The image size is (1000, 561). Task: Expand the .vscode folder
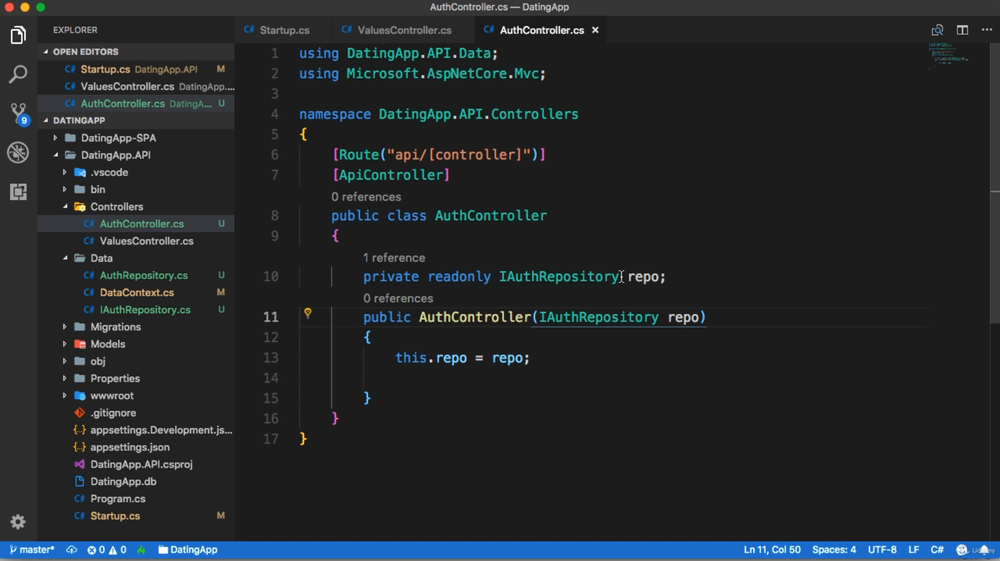click(x=136, y=172)
